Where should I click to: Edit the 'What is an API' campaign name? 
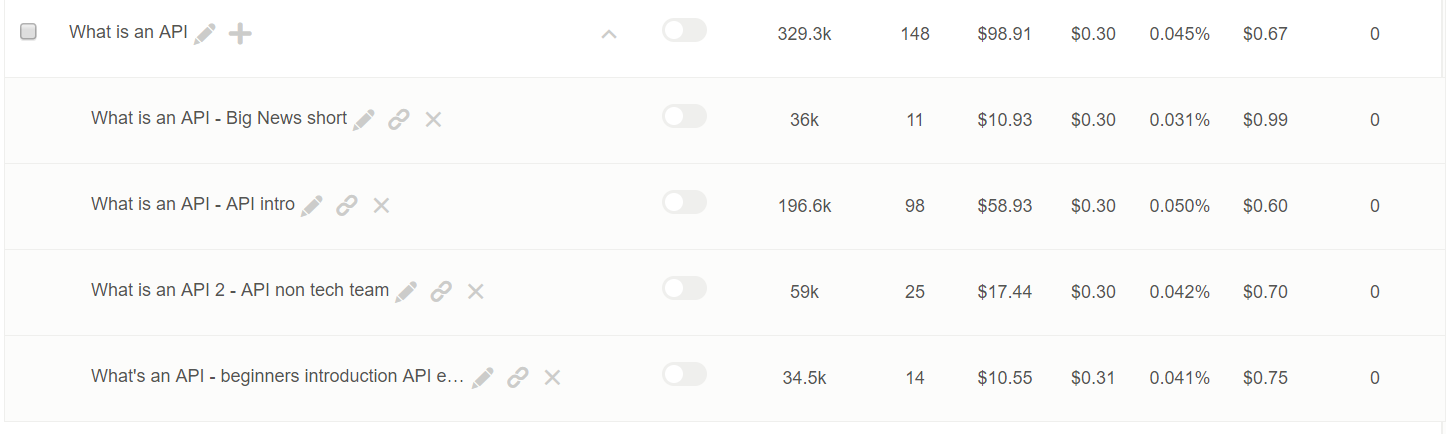click(x=205, y=34)
